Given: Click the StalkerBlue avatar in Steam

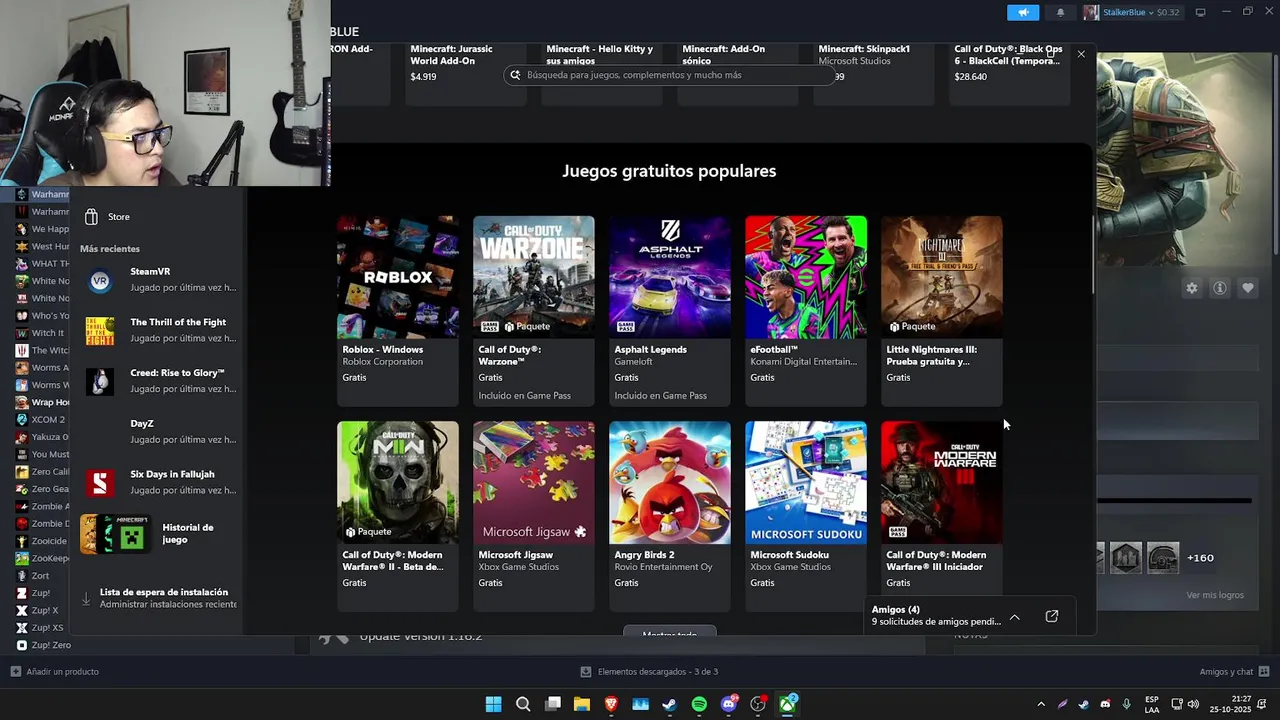Looking at the screenshot, I should pos(1091,12).
